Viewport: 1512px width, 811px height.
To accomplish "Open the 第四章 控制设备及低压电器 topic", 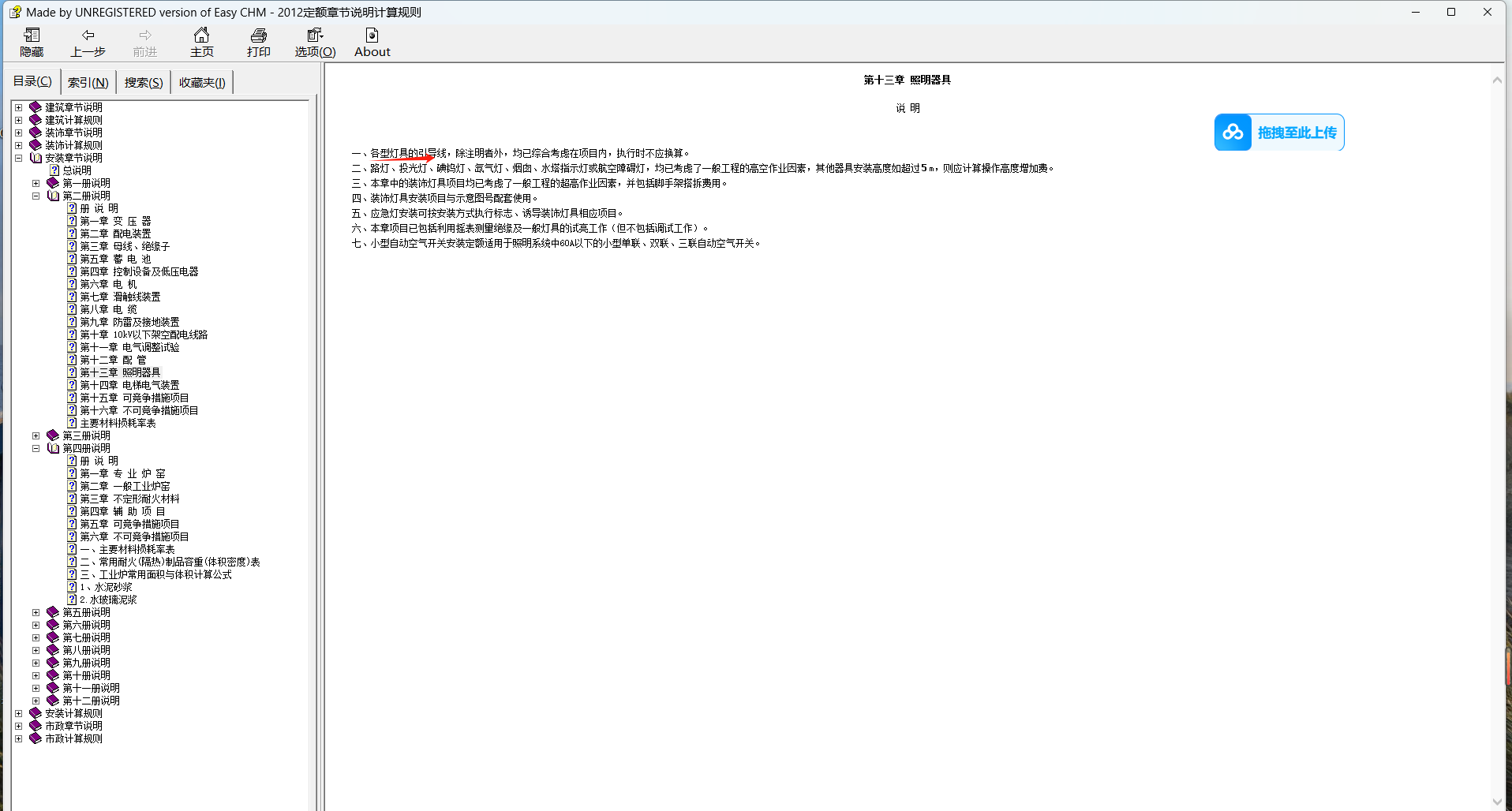I will (139, 271).
